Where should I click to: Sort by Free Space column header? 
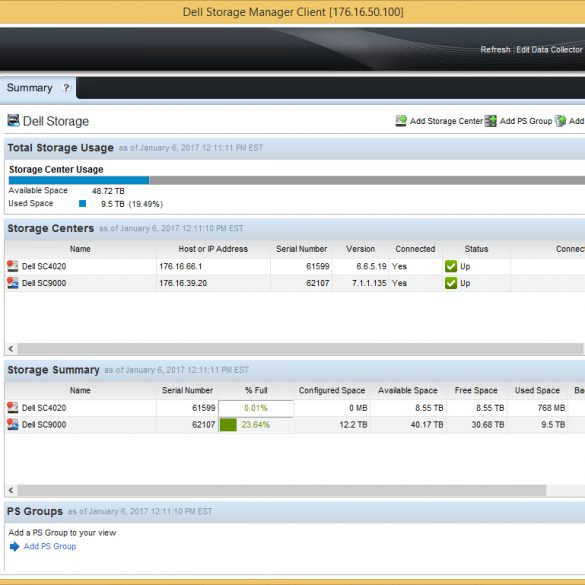476,390
